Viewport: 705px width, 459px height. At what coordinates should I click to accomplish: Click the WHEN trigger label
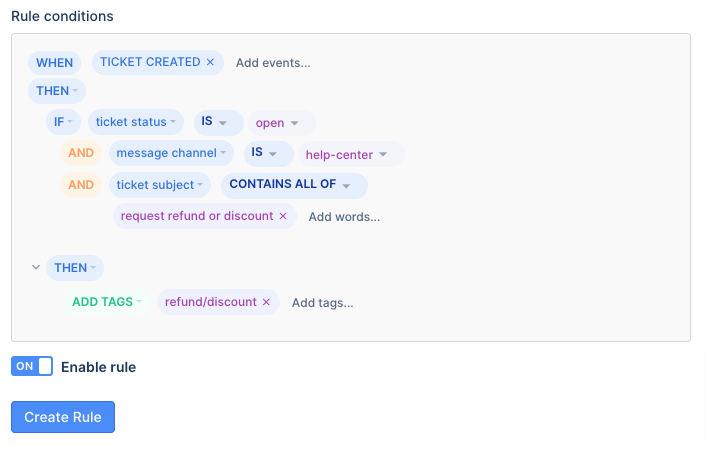pos(54,62)
